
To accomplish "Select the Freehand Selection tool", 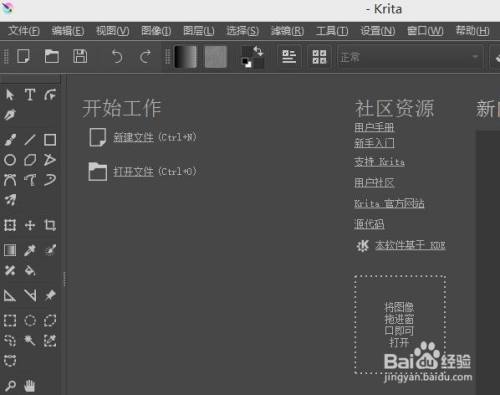I will coord(10,341).
